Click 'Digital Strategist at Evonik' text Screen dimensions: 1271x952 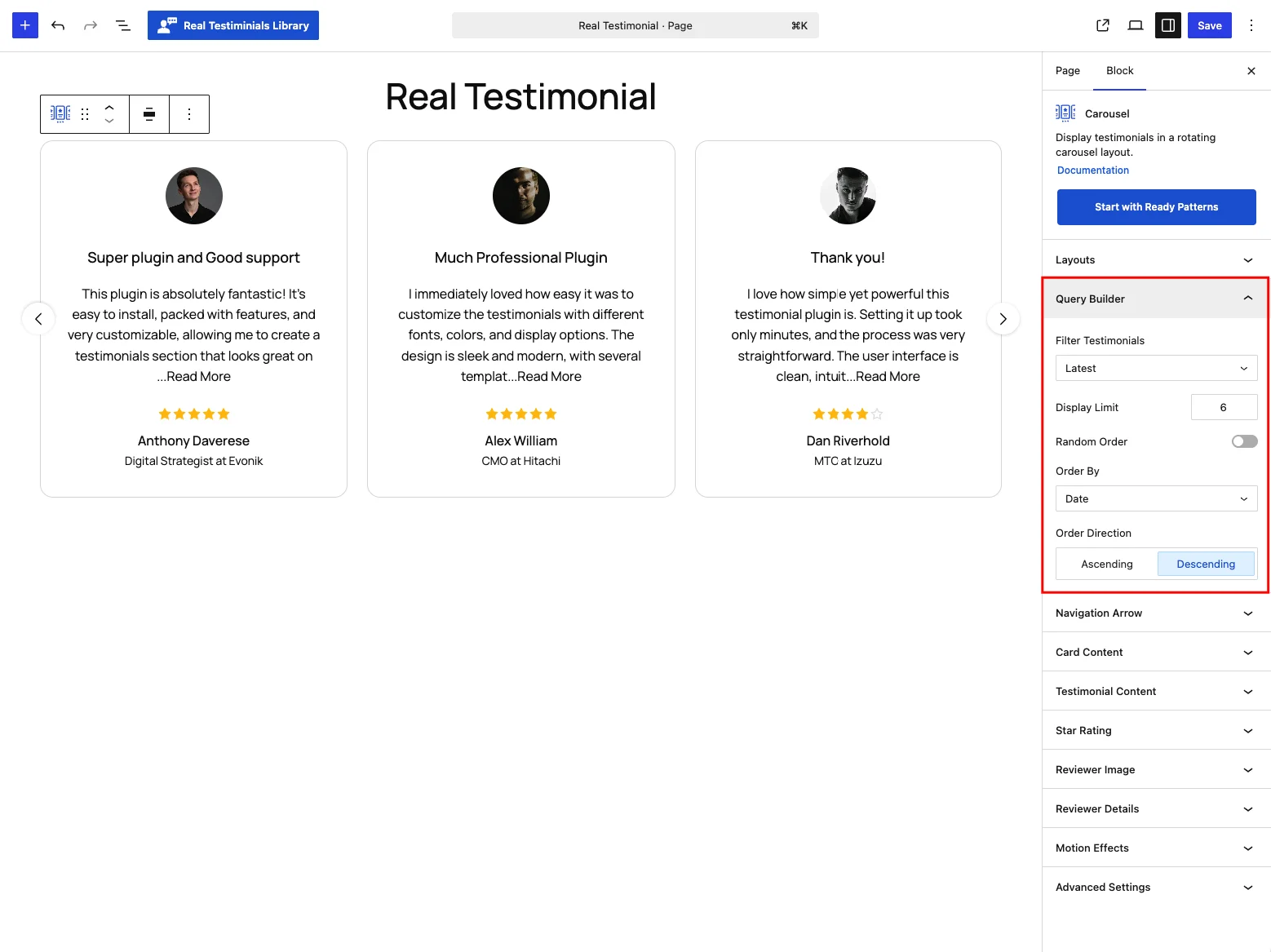click(x=194, y=461)
